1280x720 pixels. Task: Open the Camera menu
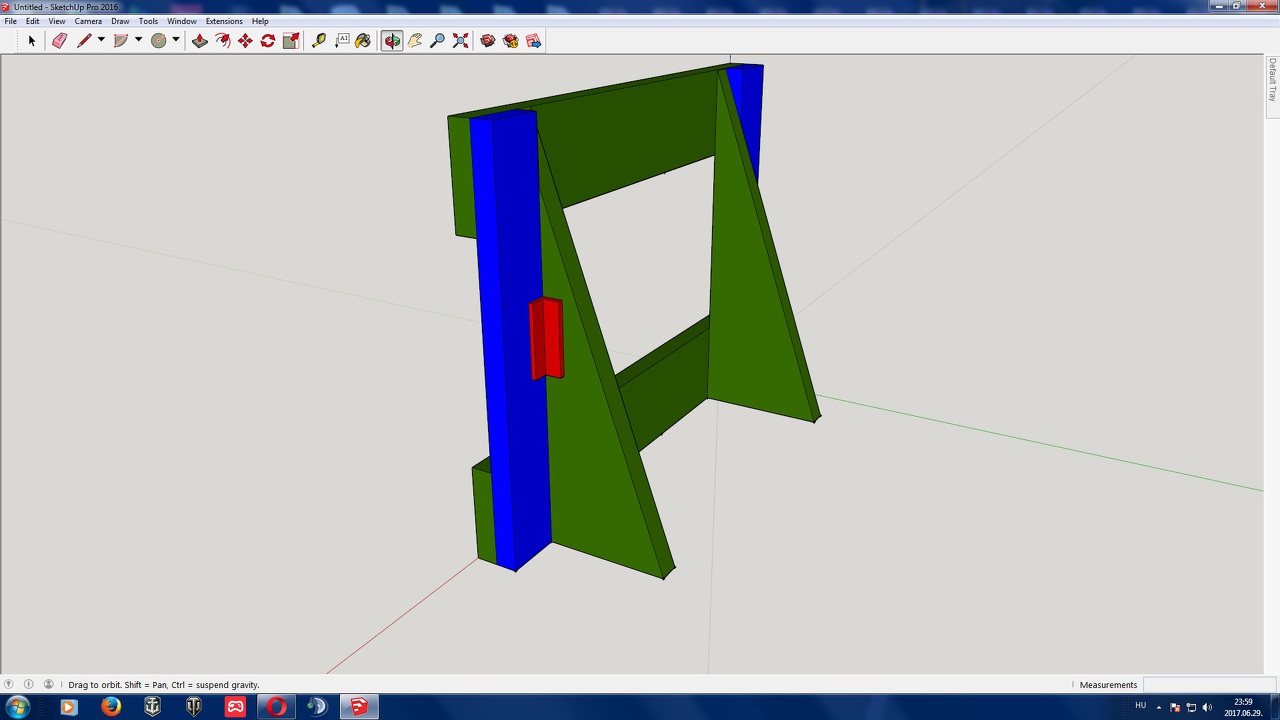88,21
